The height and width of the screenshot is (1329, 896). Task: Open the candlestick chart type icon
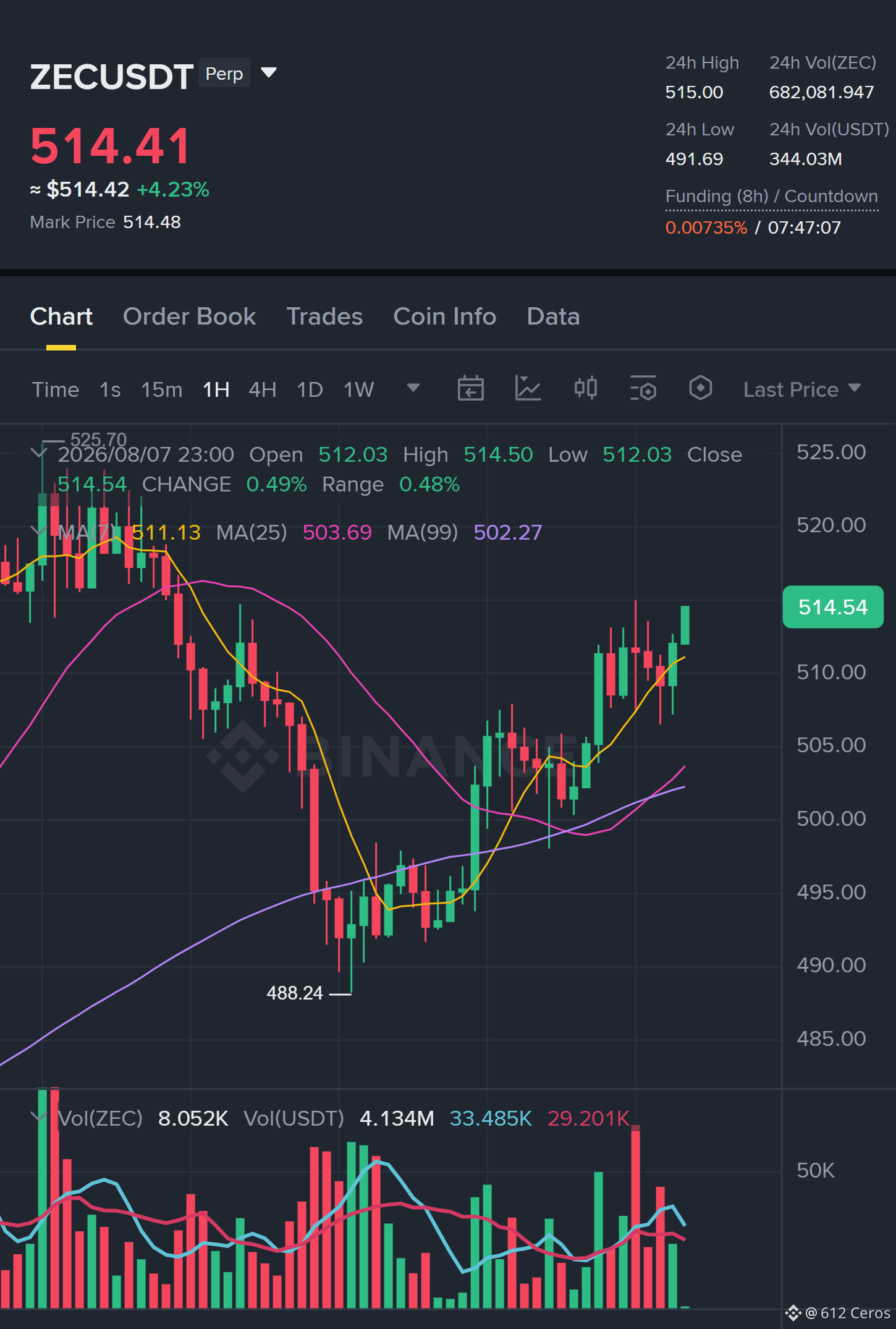point(585,389)
